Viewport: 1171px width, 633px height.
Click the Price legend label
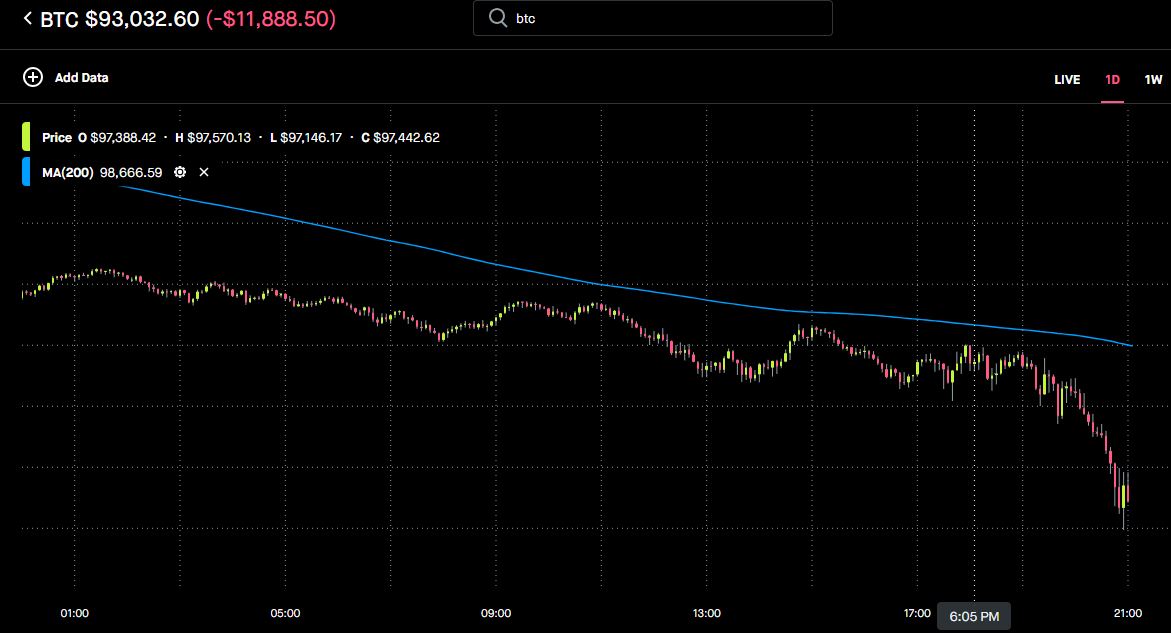tap(57, 137)
